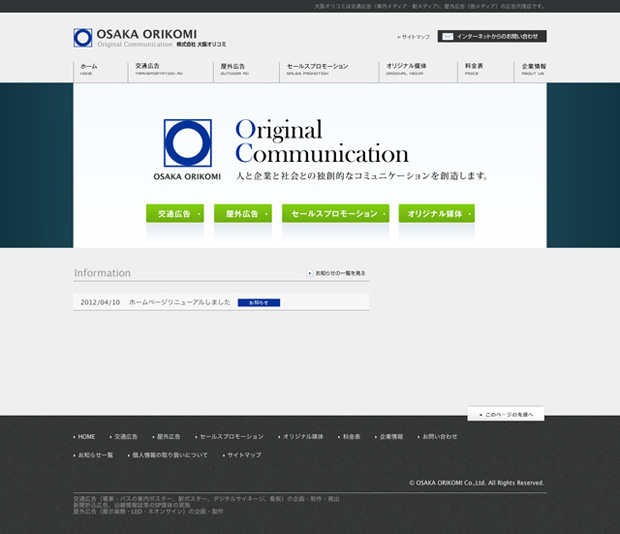The width and height of the screenshot is (620, 534).
Task: Click the green 交通広告 button
Action: coord(175,213)
